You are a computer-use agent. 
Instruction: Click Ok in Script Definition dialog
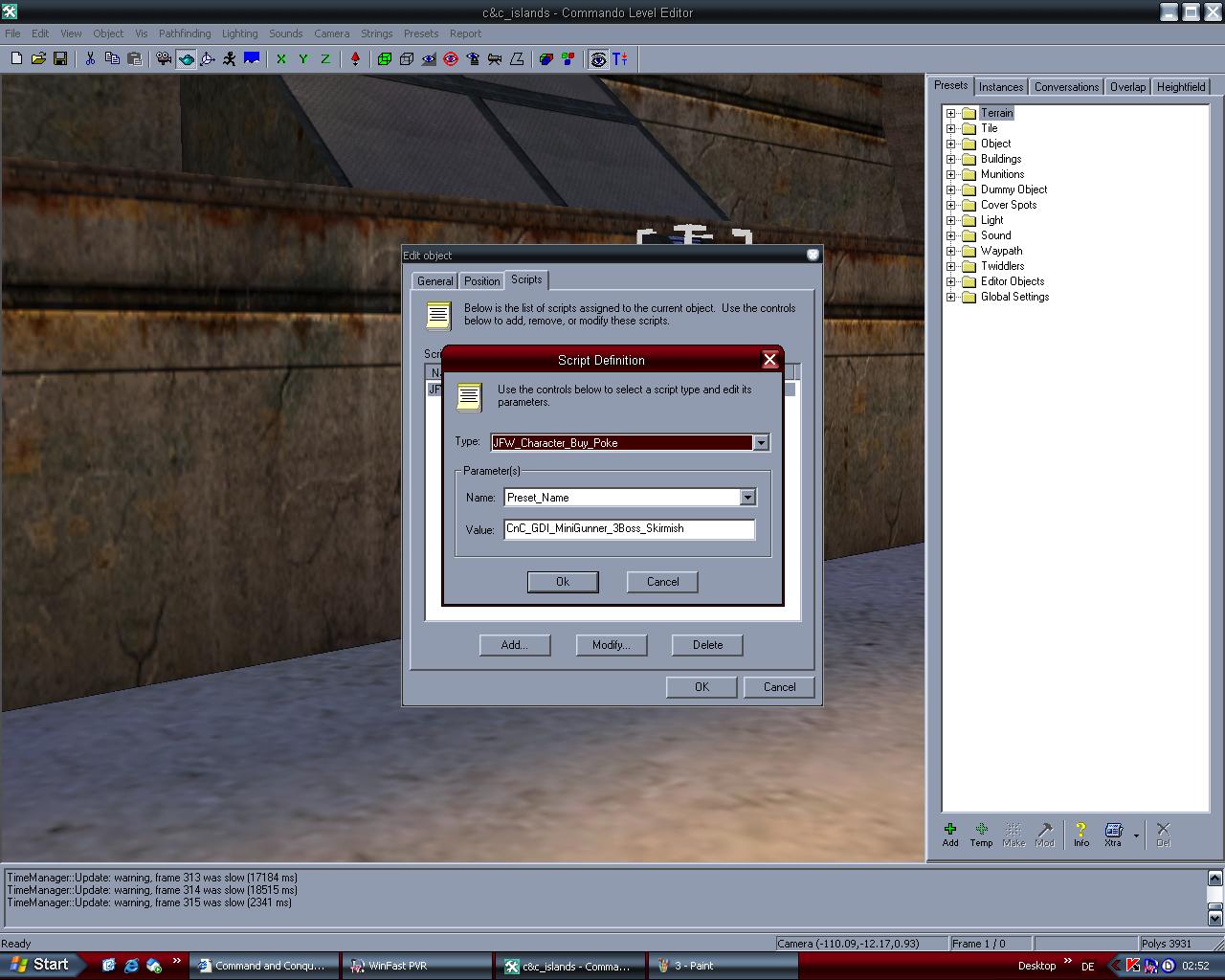click(563, 582)
